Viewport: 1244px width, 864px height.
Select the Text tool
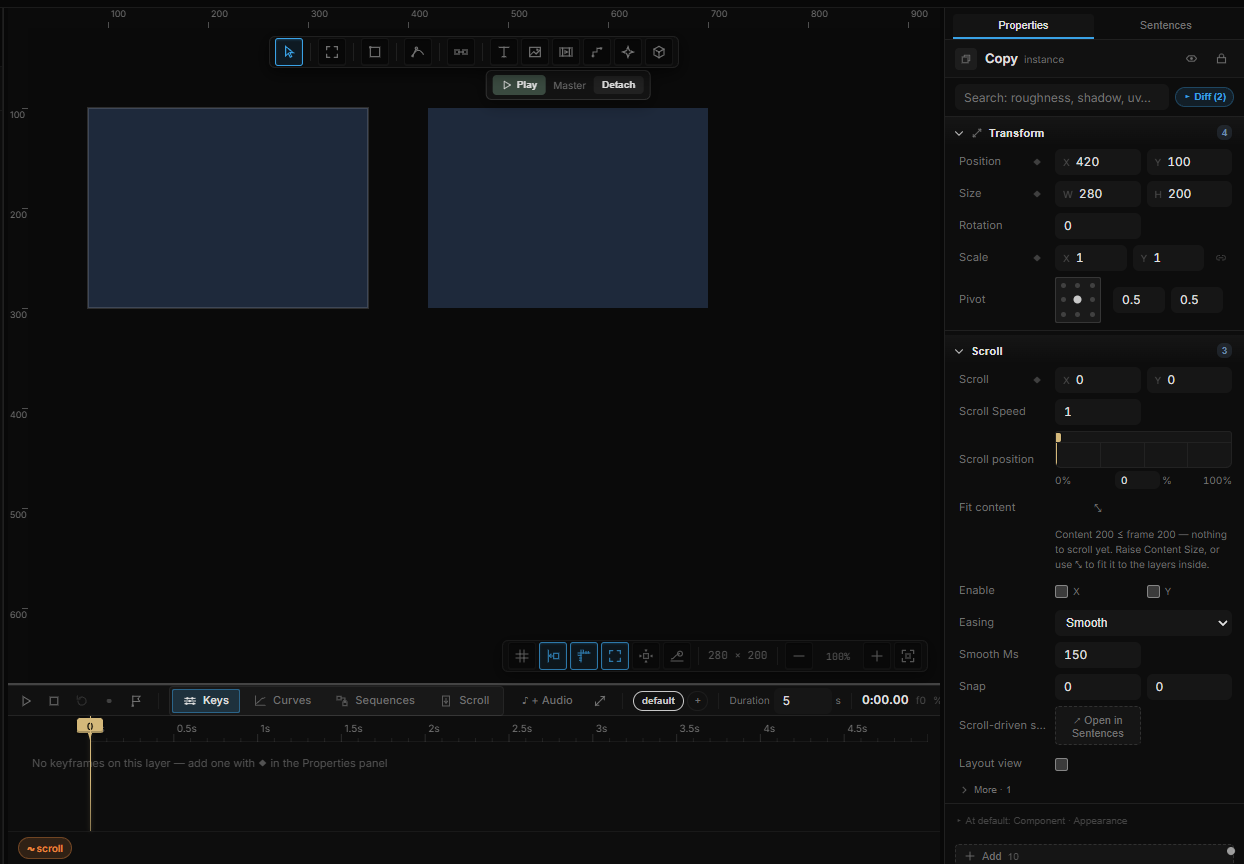504,52
